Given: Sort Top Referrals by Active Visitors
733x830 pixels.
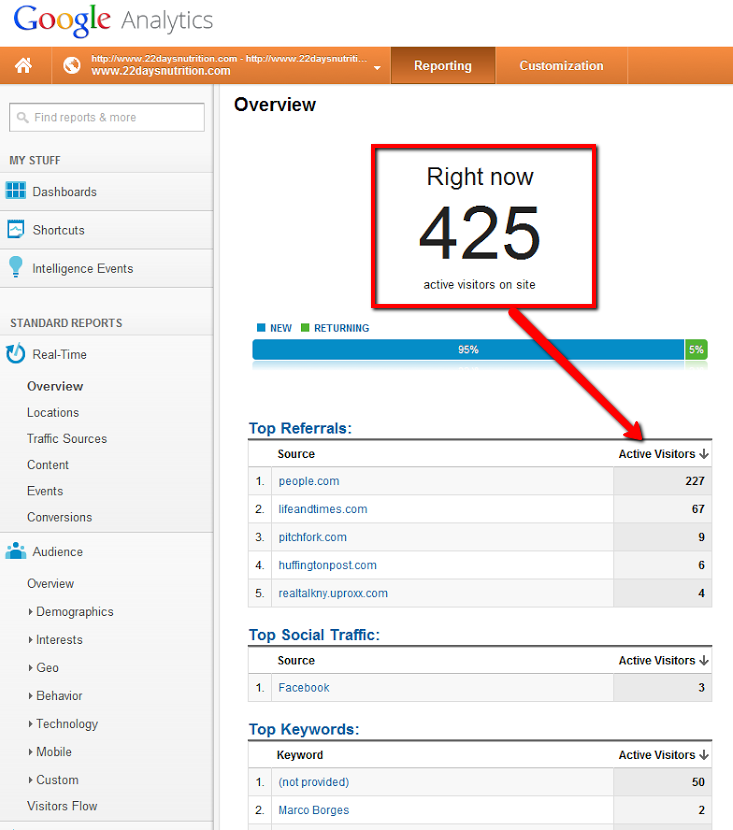Looking at the screenshot, I should tap(663, 454).
